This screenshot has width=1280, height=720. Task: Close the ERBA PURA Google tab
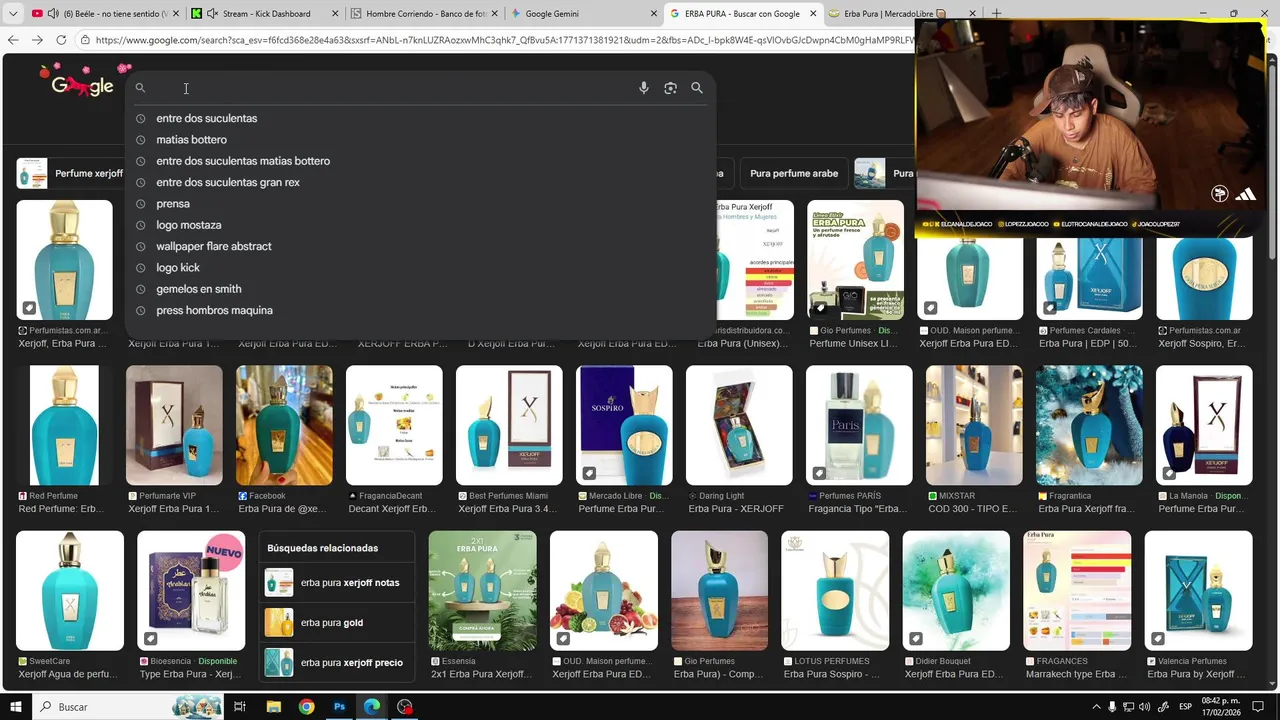coord(813,14)
